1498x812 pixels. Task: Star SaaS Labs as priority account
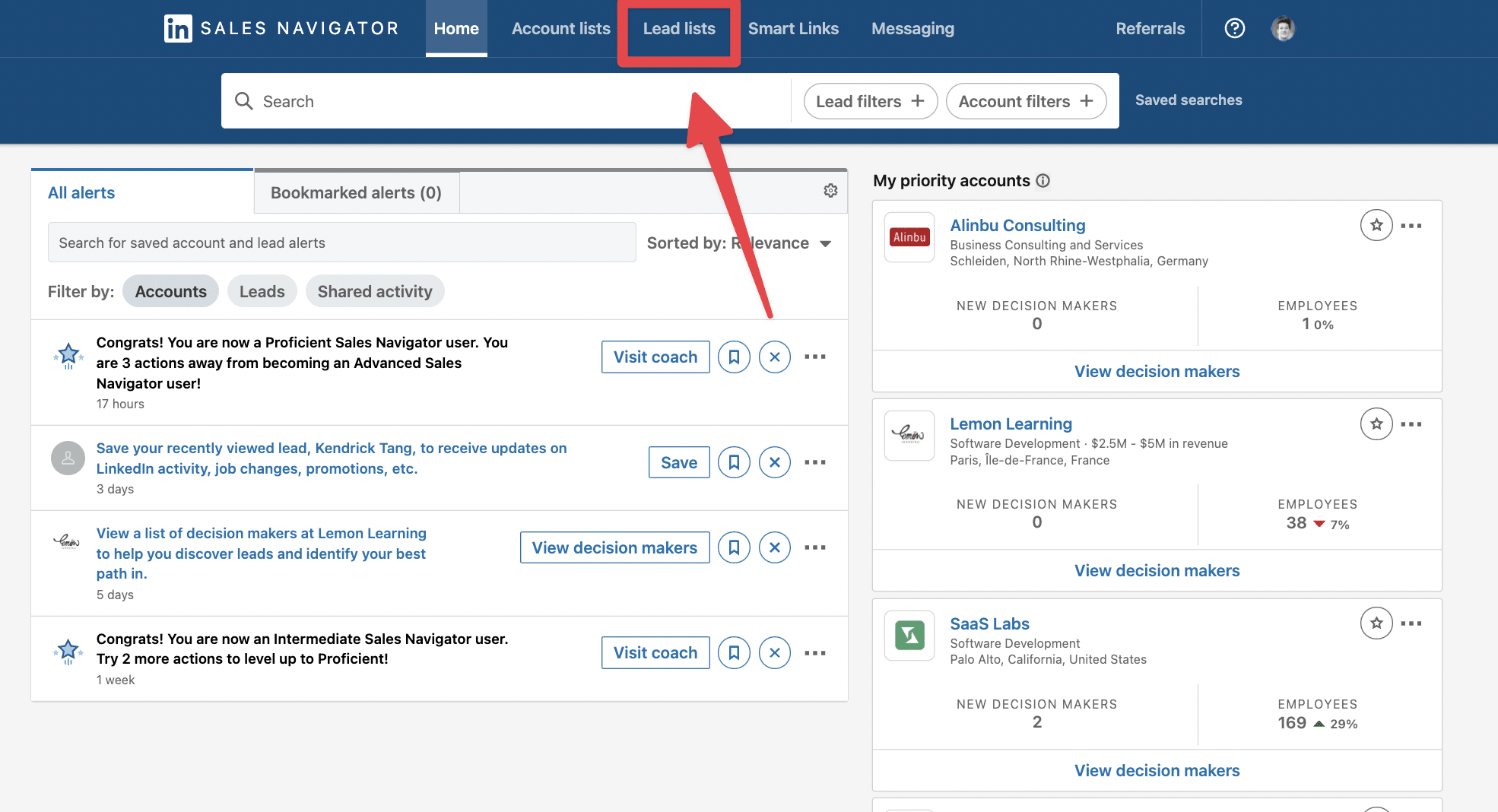(1376, 623)
